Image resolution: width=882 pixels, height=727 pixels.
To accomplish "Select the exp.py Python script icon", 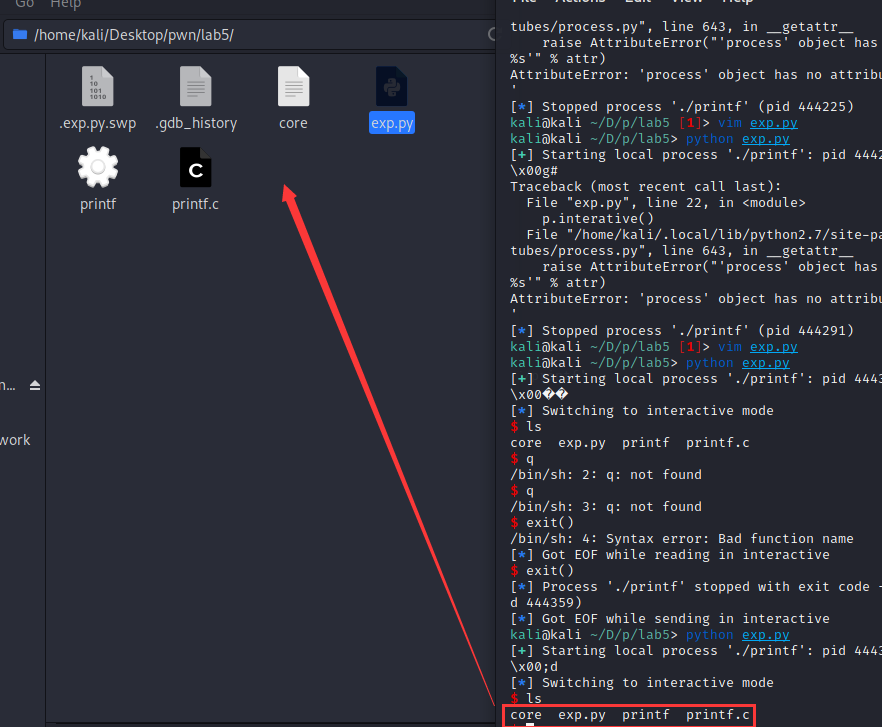I will [x=392, y=86].
